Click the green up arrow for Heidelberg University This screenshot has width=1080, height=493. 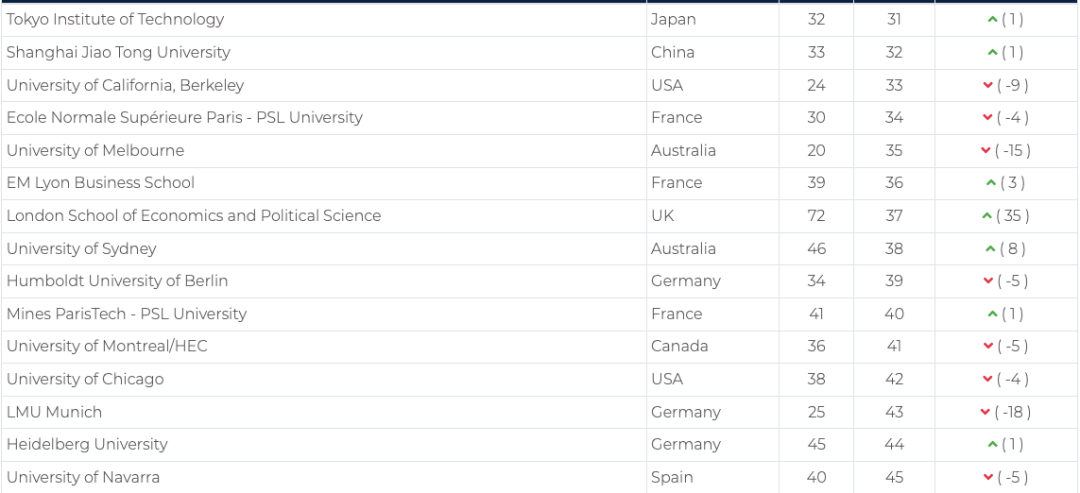tap(992, 445)
